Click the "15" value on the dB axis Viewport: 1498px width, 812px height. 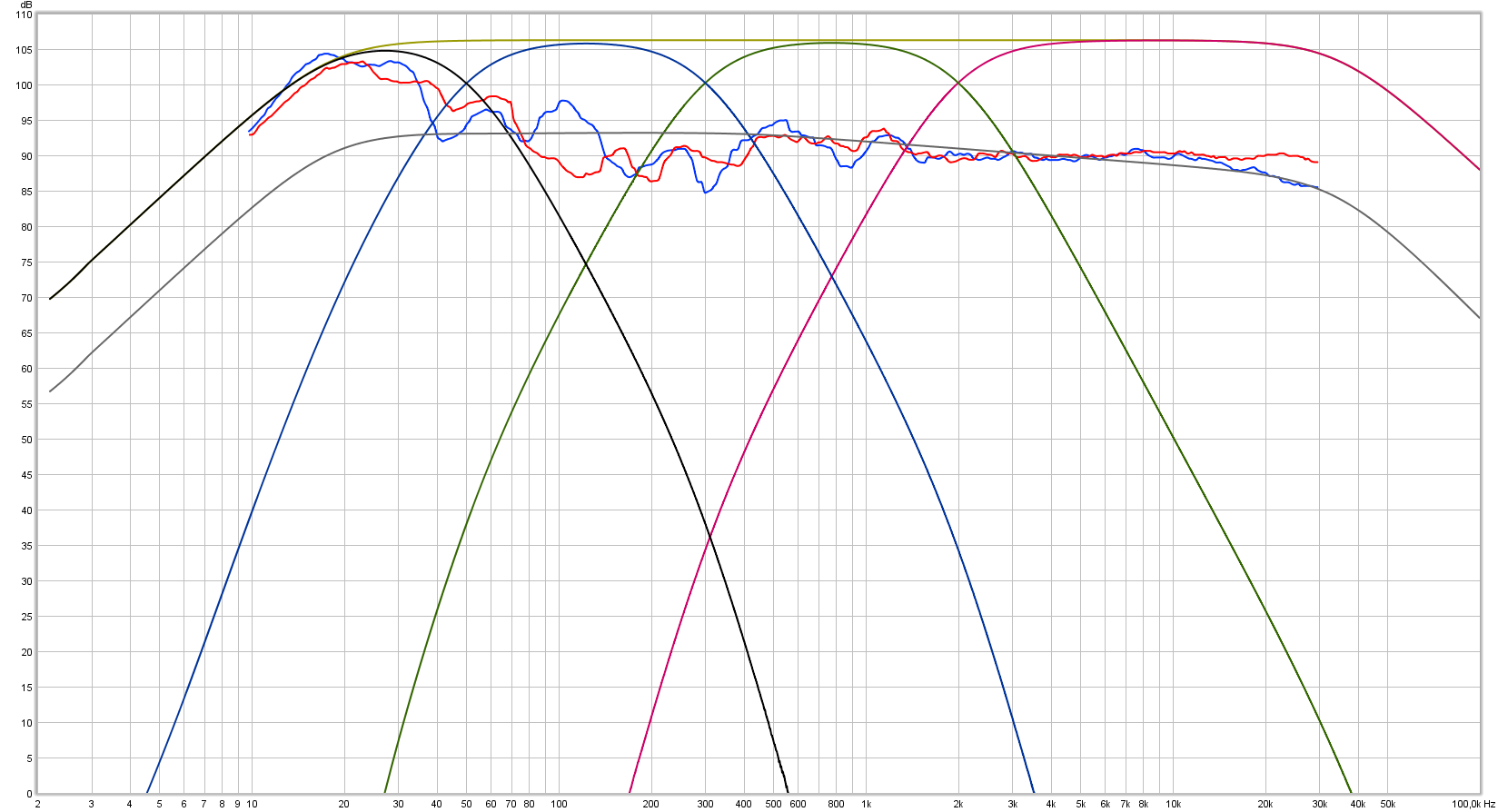[26, 688]
